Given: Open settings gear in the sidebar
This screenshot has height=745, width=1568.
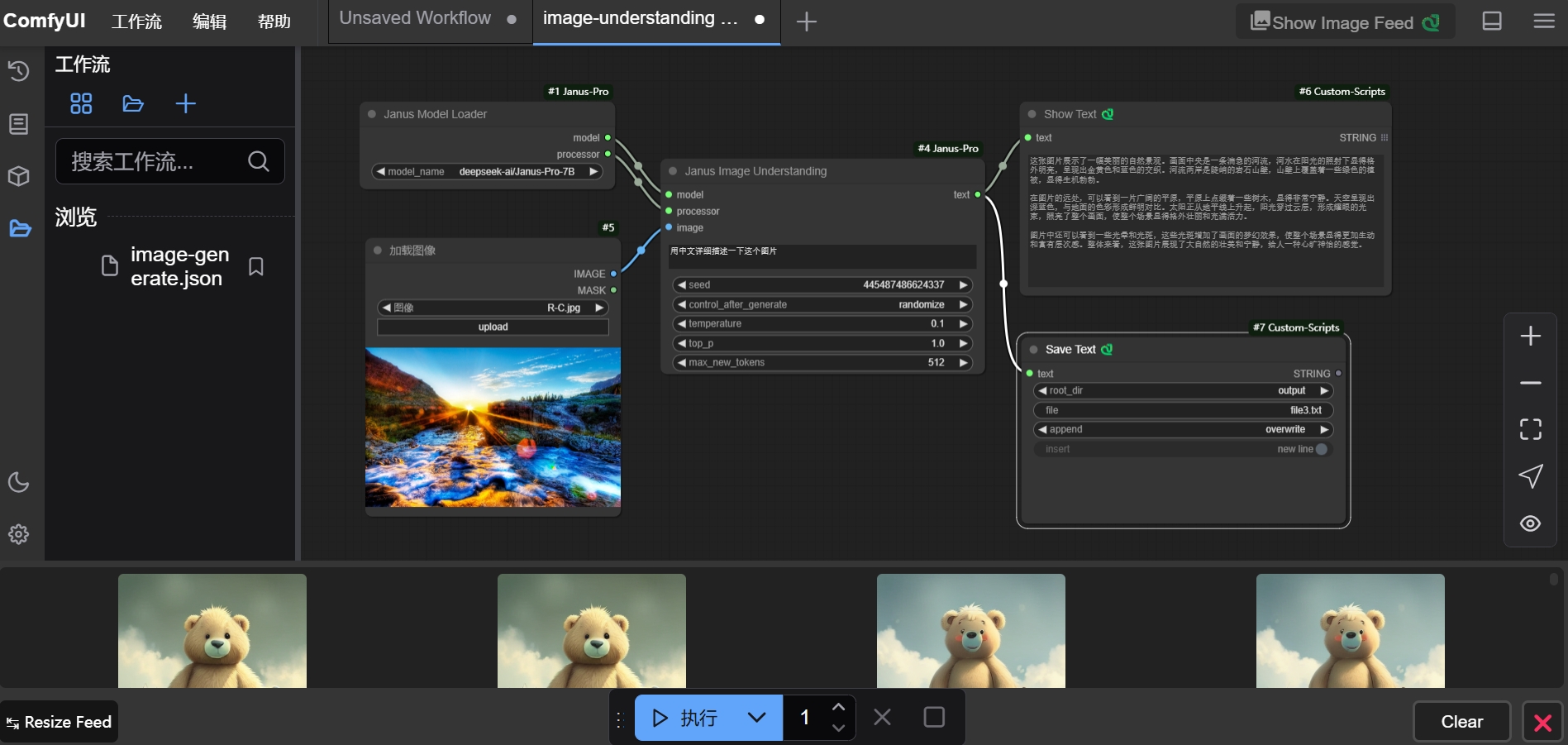Looking at the screenshot, I should [x=18, y=534].
